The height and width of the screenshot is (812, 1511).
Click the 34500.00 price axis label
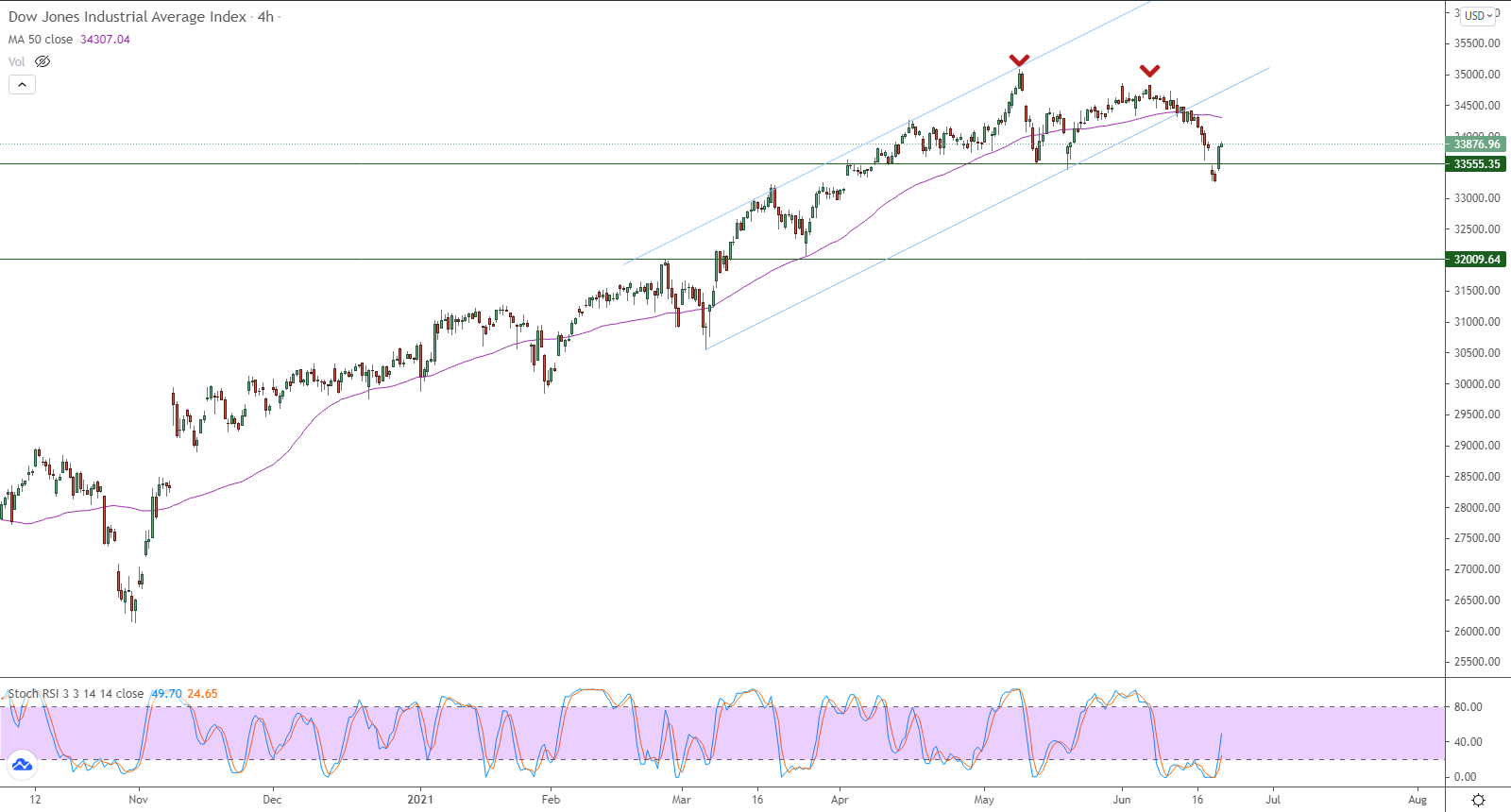1477,106
